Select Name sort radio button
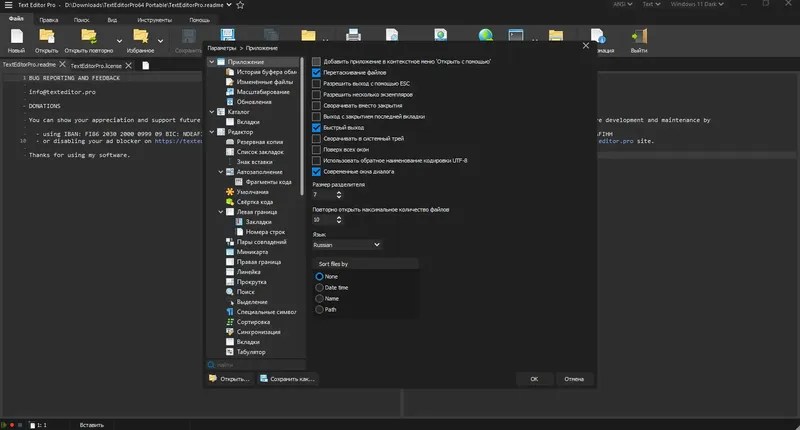The image size is (800, 430). tap(319, 298)
